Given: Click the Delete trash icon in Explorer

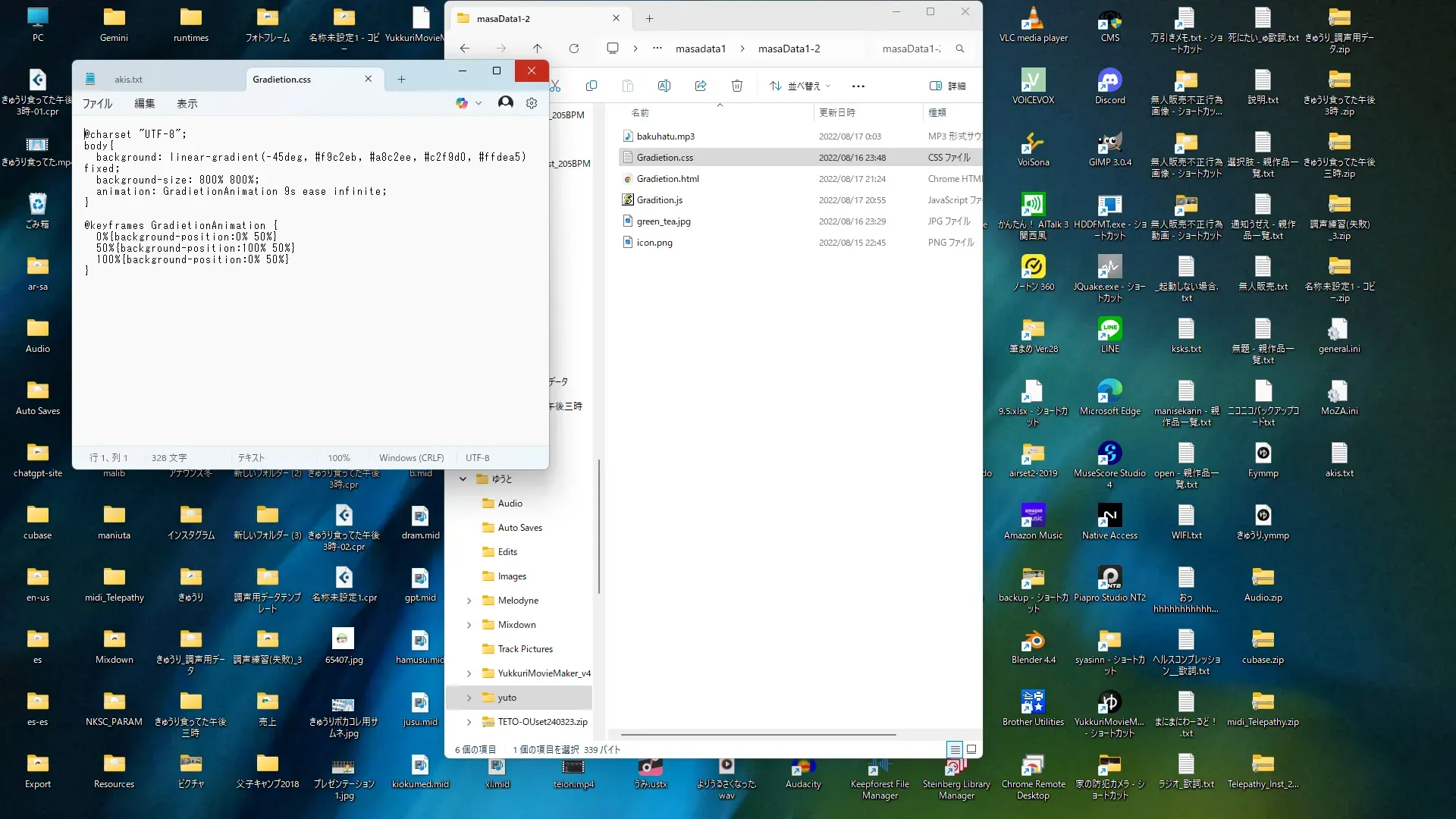Looking at the screenshot, I should point(737,86).
